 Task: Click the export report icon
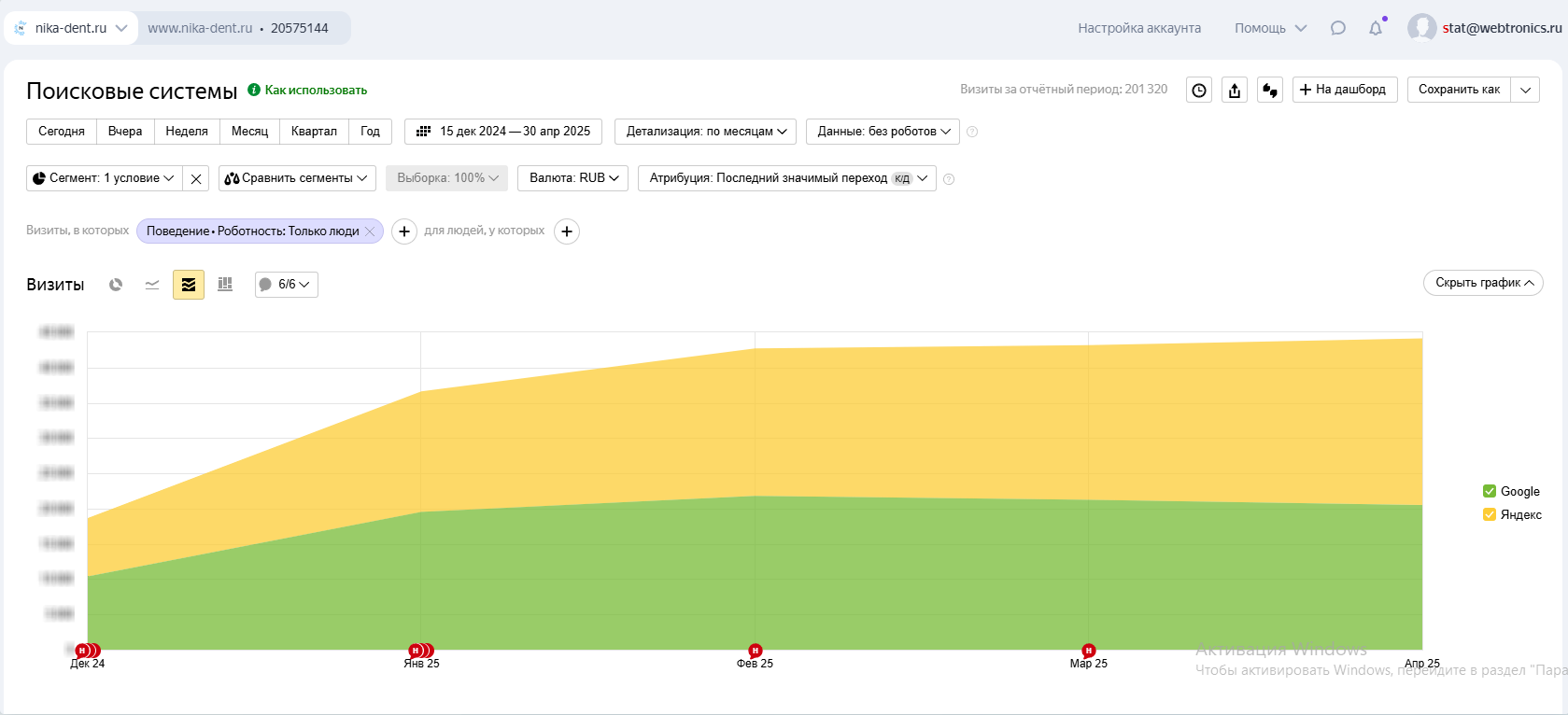tap(1235, 90)
